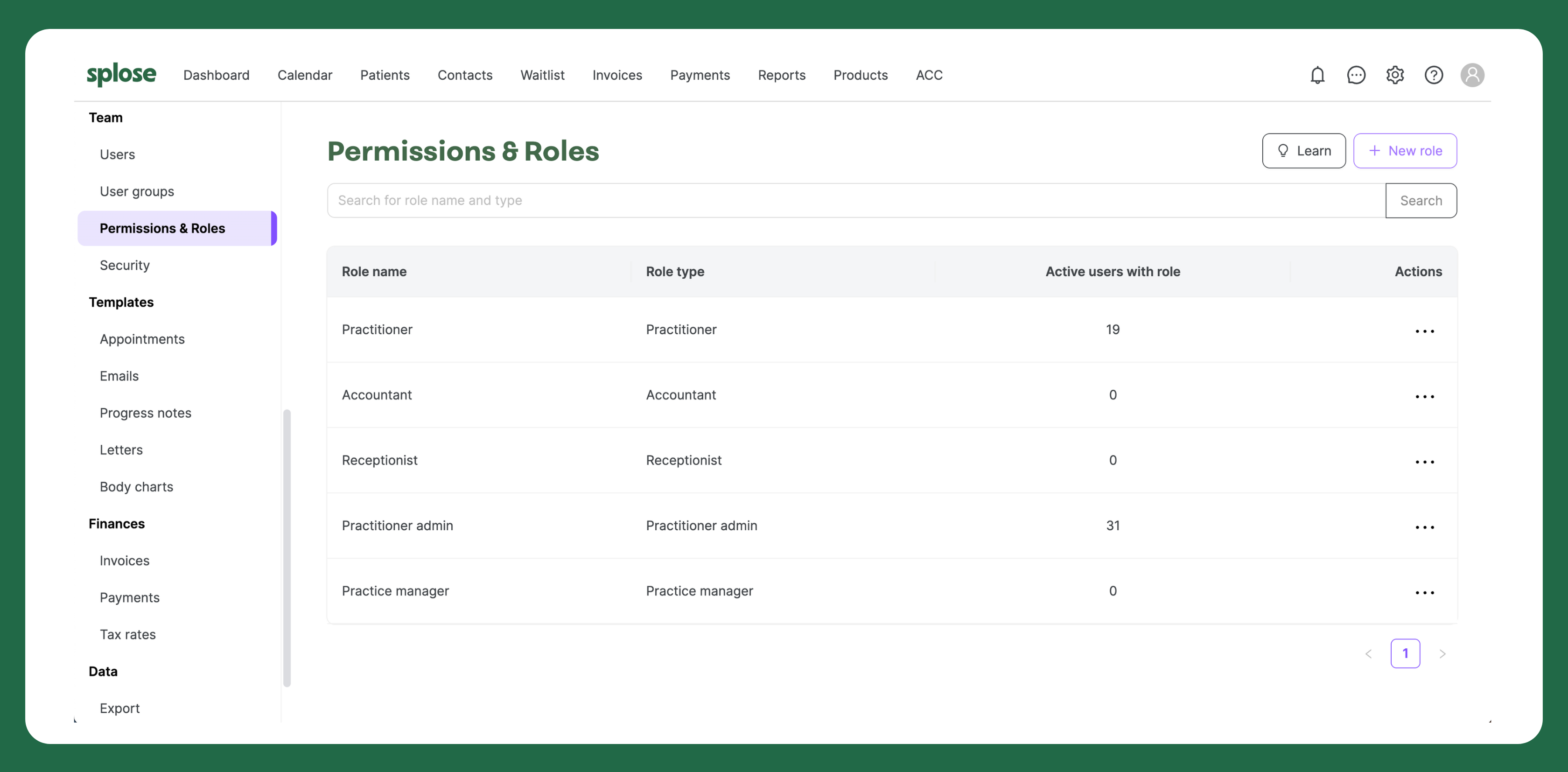1568x772 pixels.
Task: Open Appointments templates in sidebar
Action: 142,339
